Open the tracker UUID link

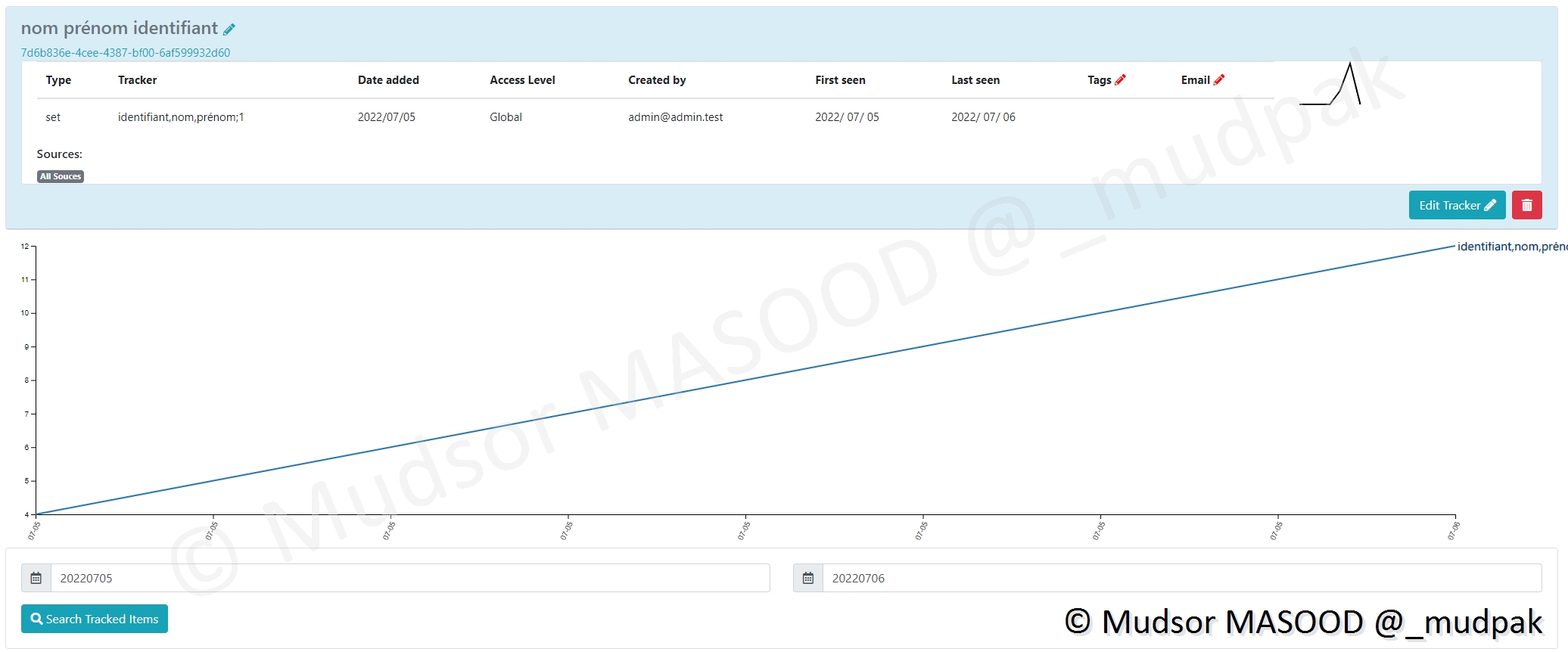click(126, 53)
